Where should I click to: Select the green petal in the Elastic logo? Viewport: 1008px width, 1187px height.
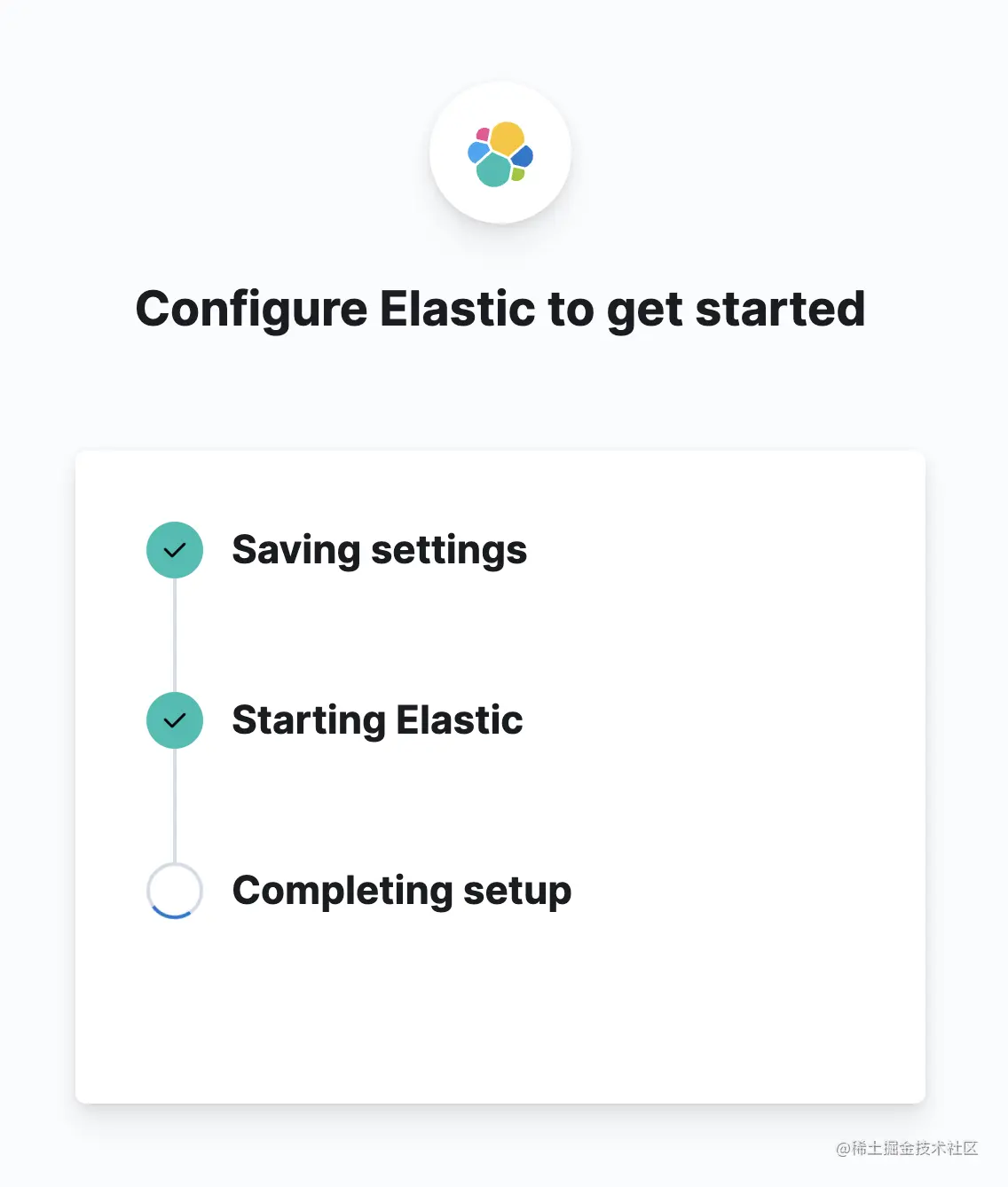click(x=518, y=174)
